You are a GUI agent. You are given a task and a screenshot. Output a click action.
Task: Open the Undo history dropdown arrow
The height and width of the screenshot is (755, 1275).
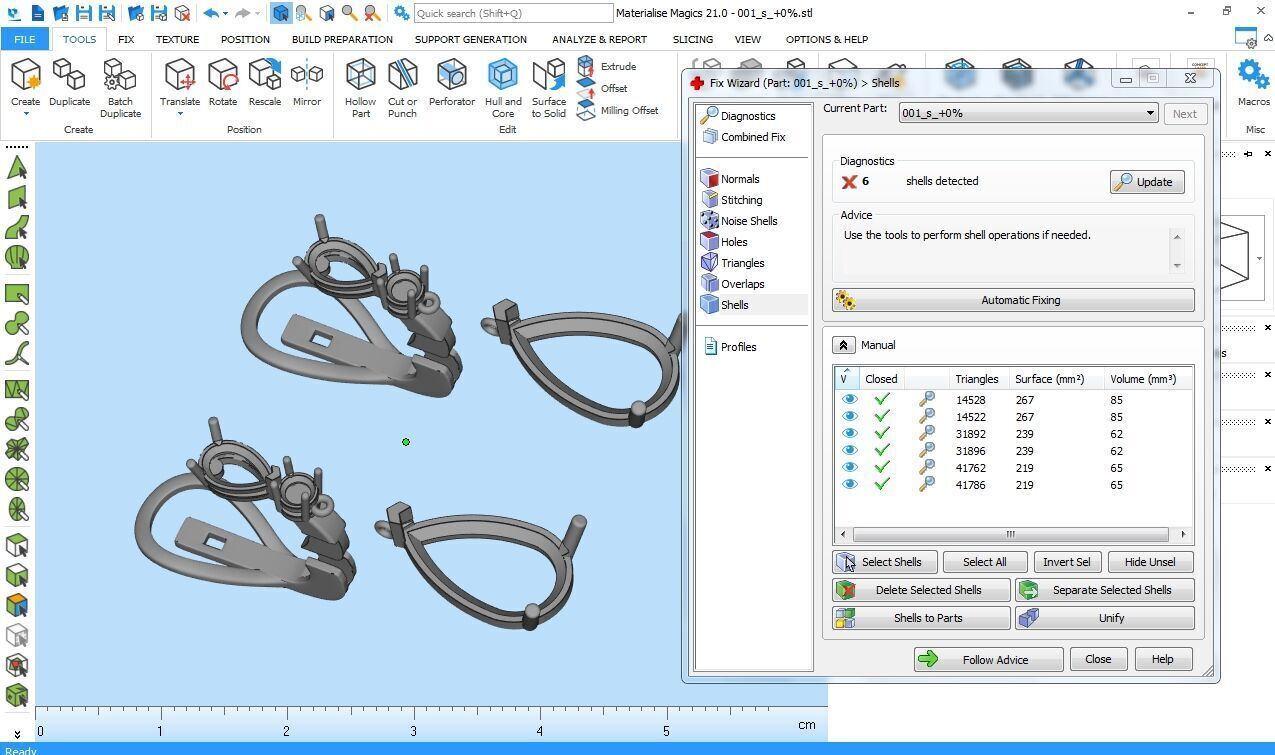point(225,14)
